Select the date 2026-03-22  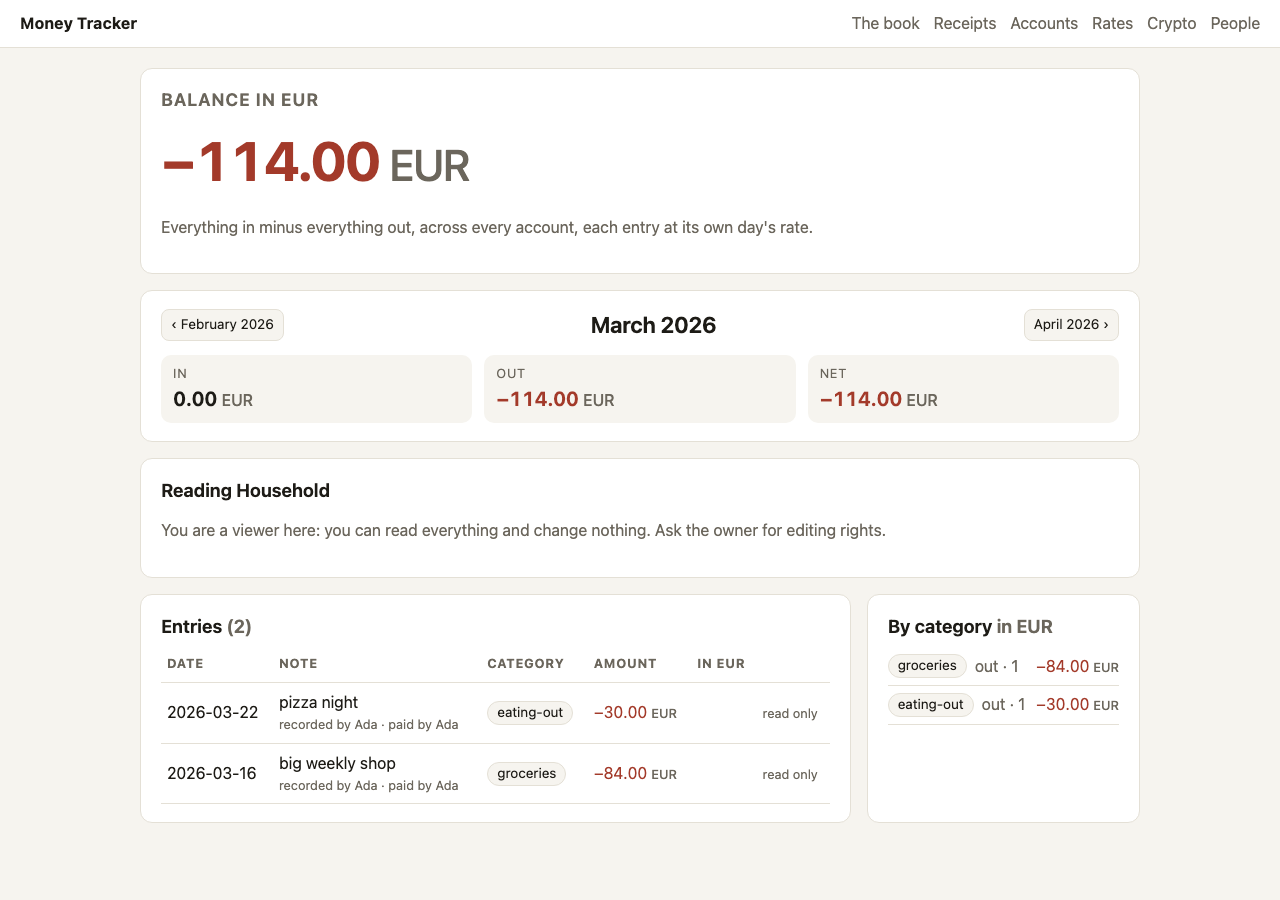pos(212,713)
